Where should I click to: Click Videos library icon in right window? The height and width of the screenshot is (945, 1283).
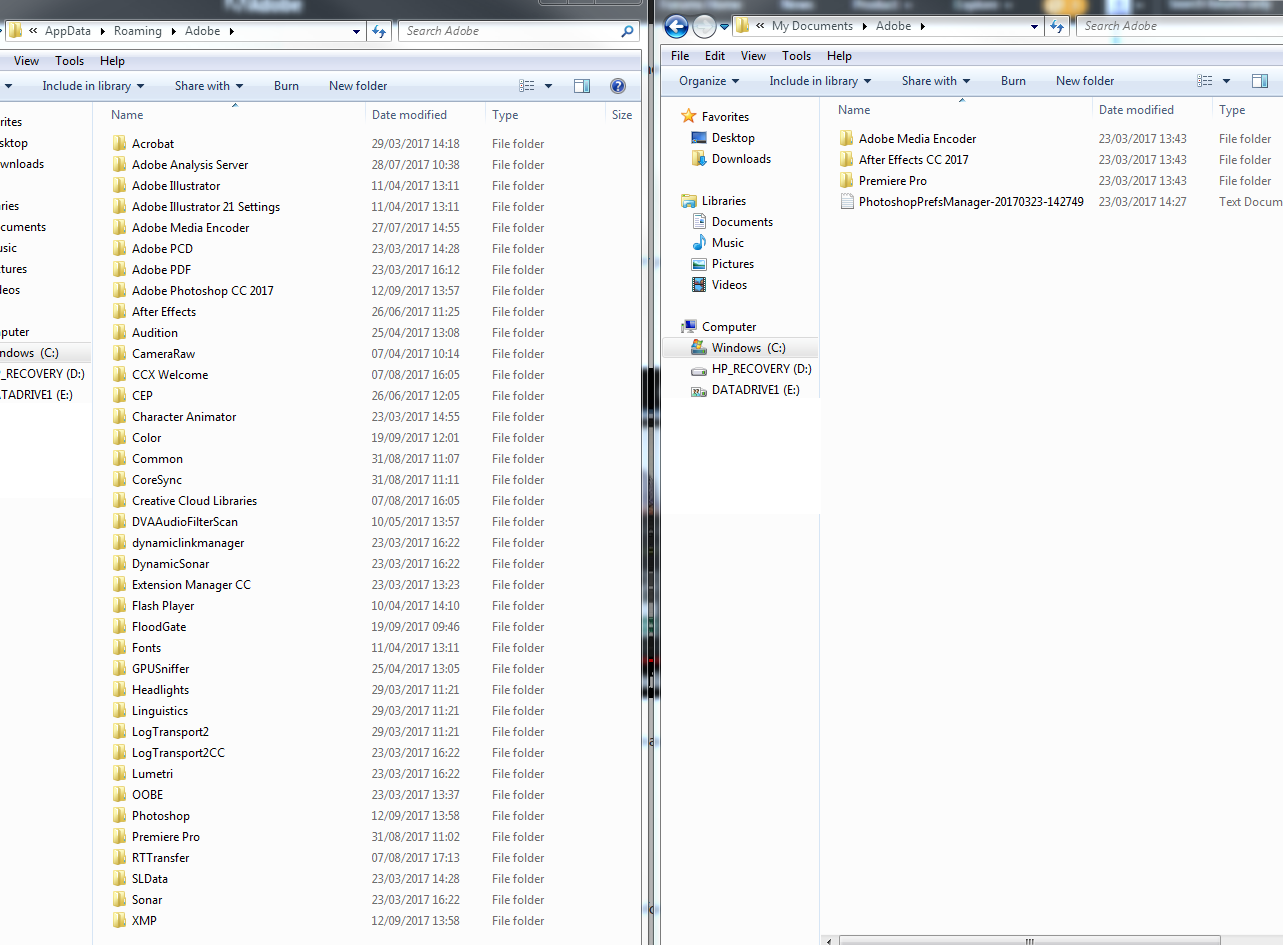[699, 285]
